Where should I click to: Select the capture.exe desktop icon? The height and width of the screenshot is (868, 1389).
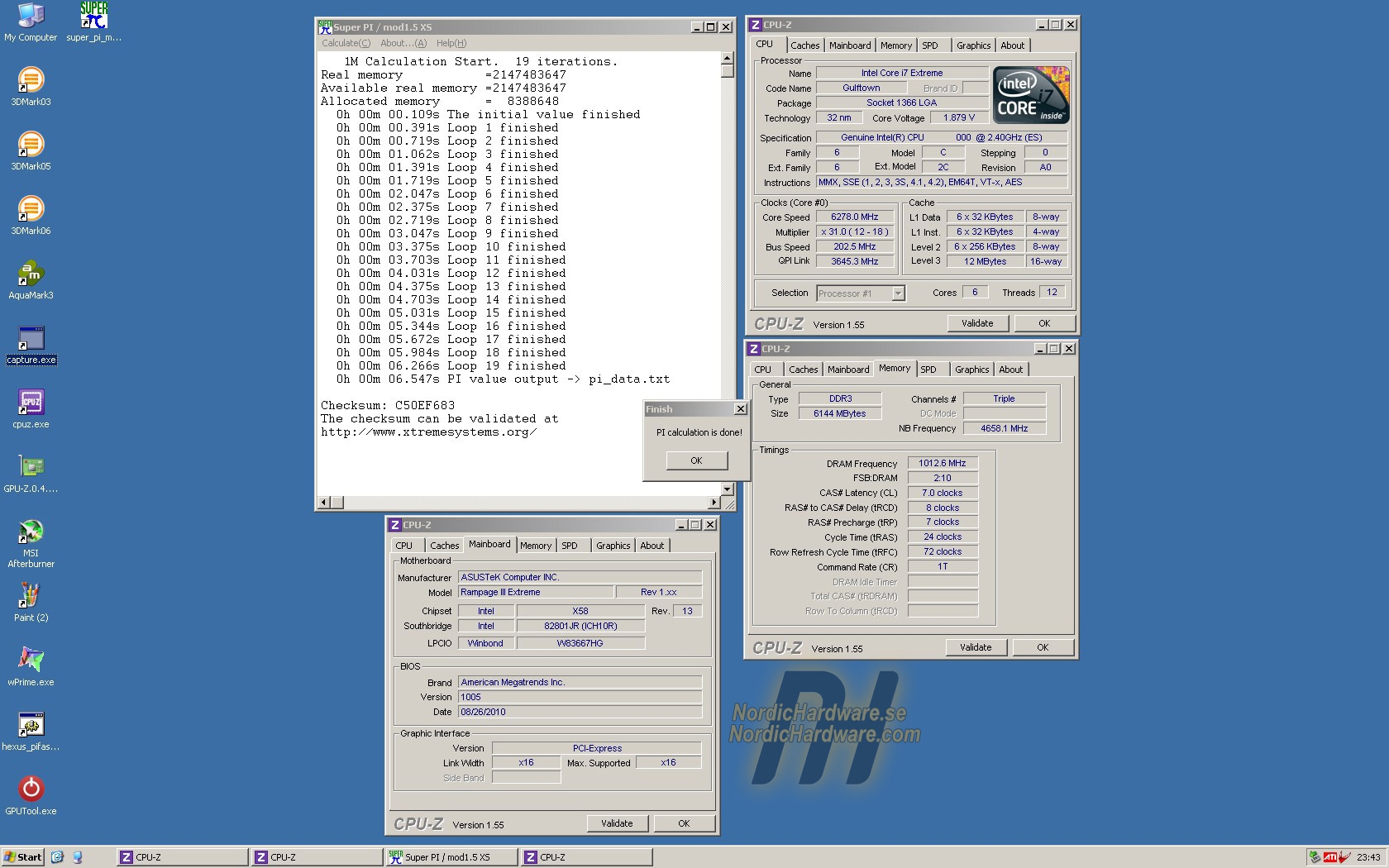tap(31, 339)
